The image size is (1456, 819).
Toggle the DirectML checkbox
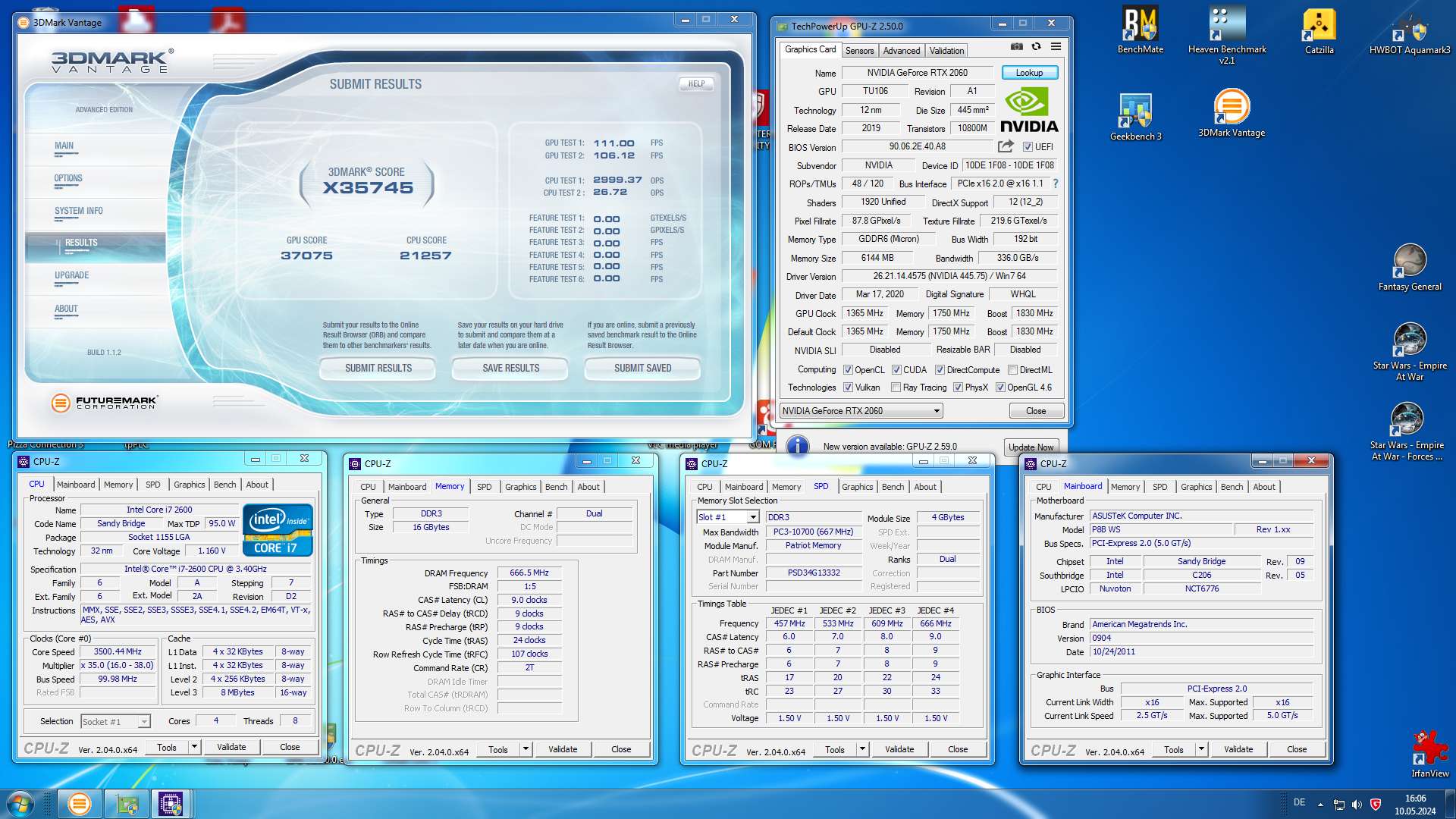tap(1012, 370)
